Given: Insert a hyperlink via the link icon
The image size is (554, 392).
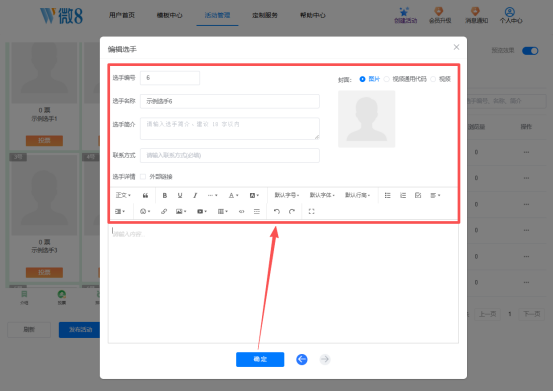Looking at the screenshot, I should click(164, 211).
